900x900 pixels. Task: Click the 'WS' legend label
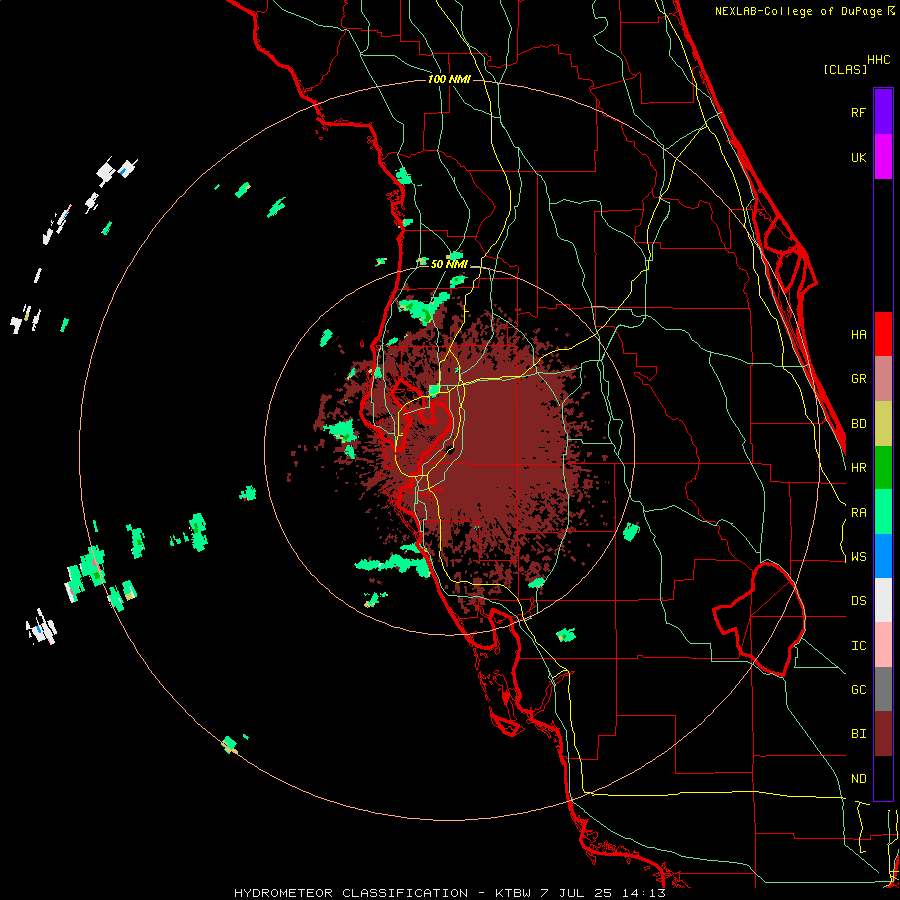[x=859, y=557]
